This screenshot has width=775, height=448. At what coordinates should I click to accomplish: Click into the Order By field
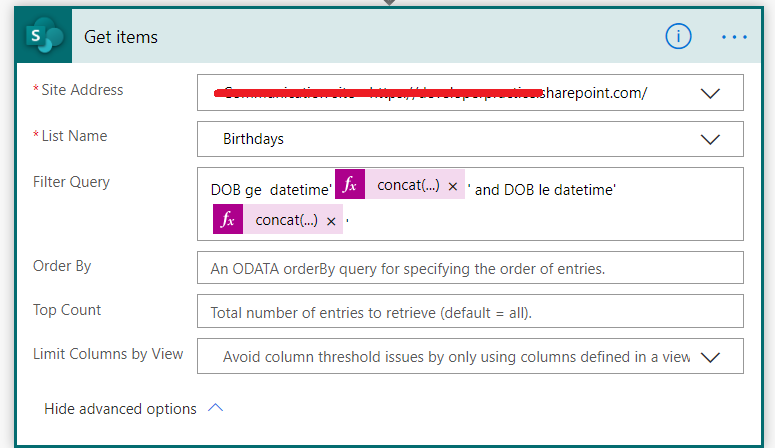click(470, 268)
